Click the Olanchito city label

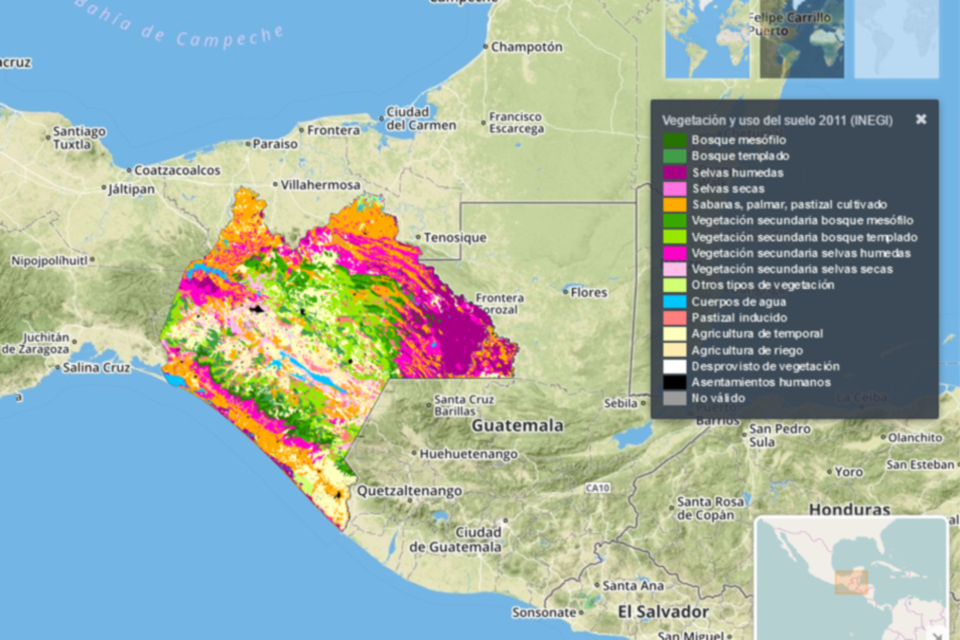(915, 437)
